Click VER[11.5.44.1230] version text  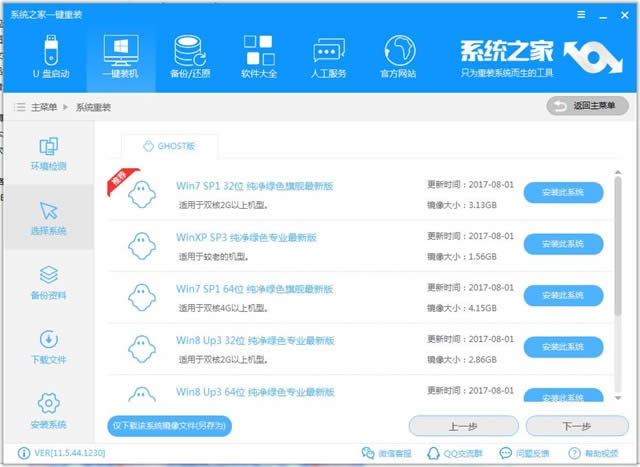70,453
